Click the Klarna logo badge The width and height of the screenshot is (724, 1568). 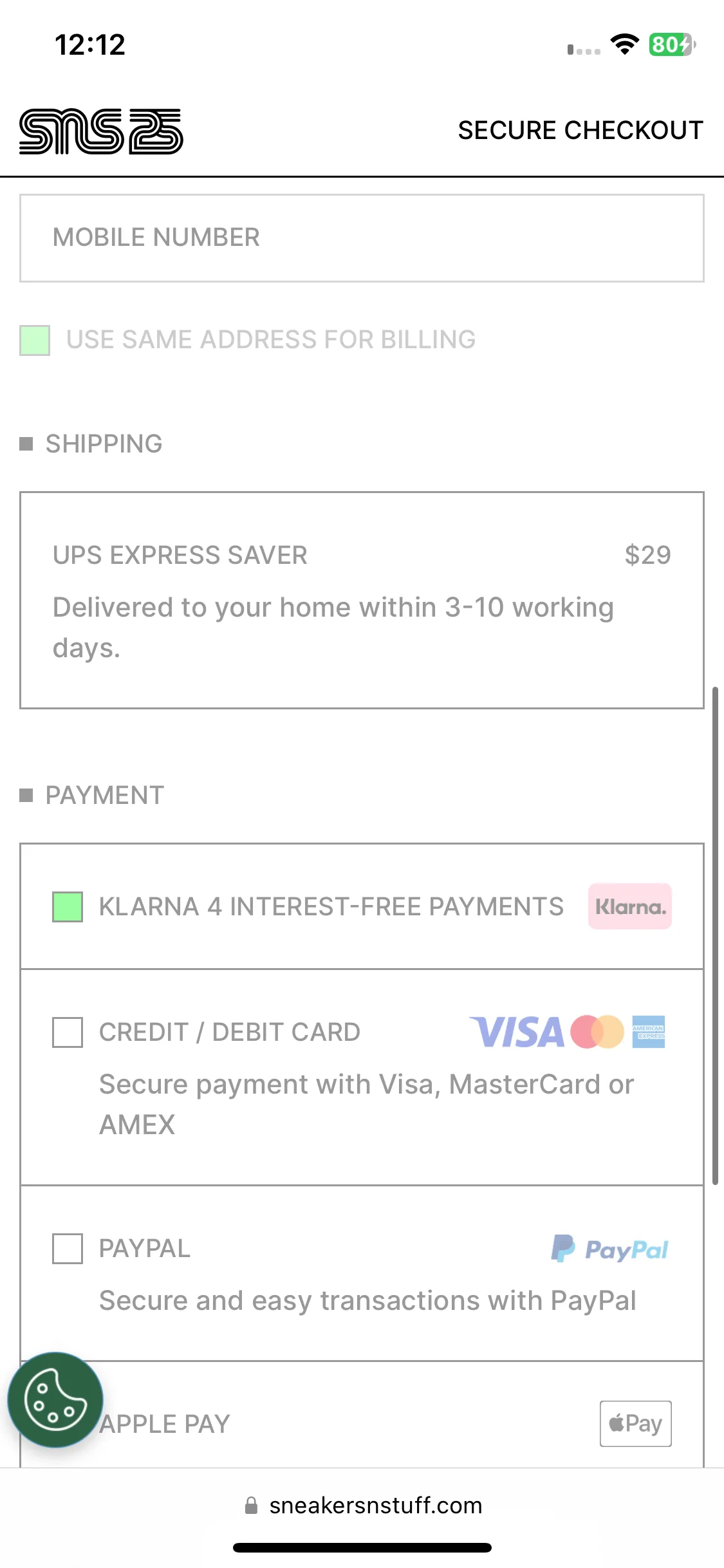pos(629,906)
